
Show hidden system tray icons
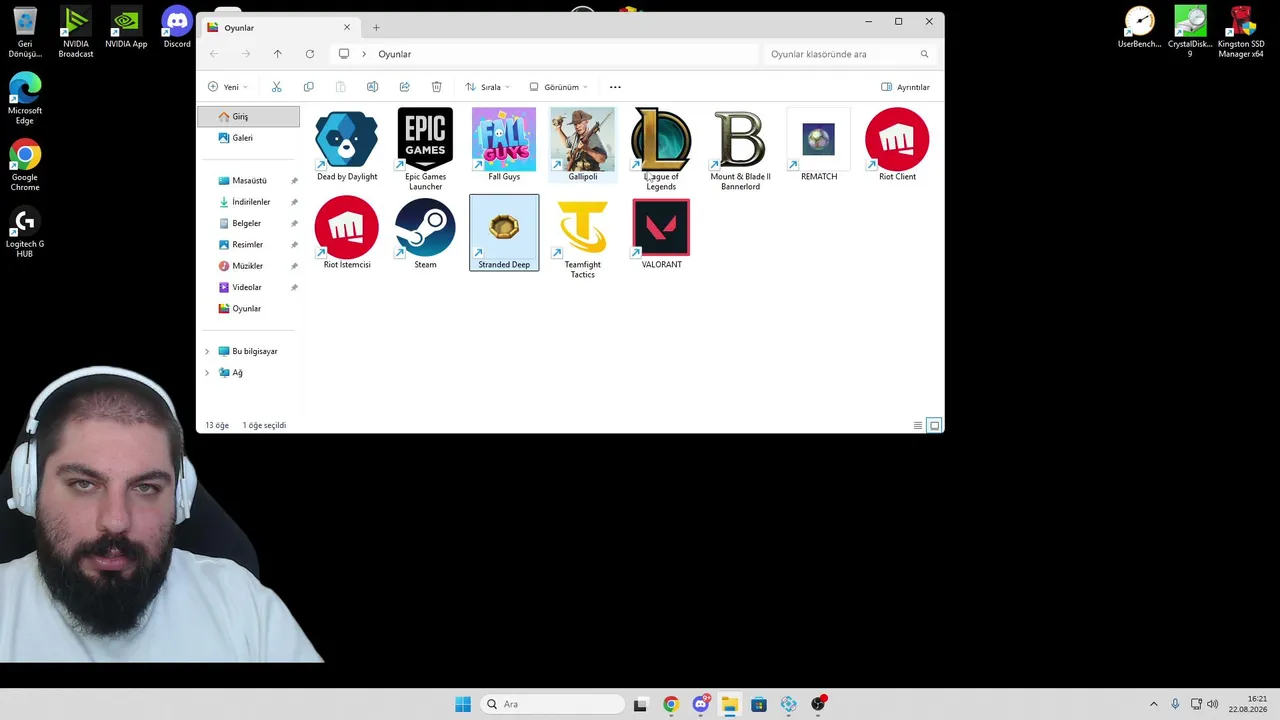(1153, 704)
